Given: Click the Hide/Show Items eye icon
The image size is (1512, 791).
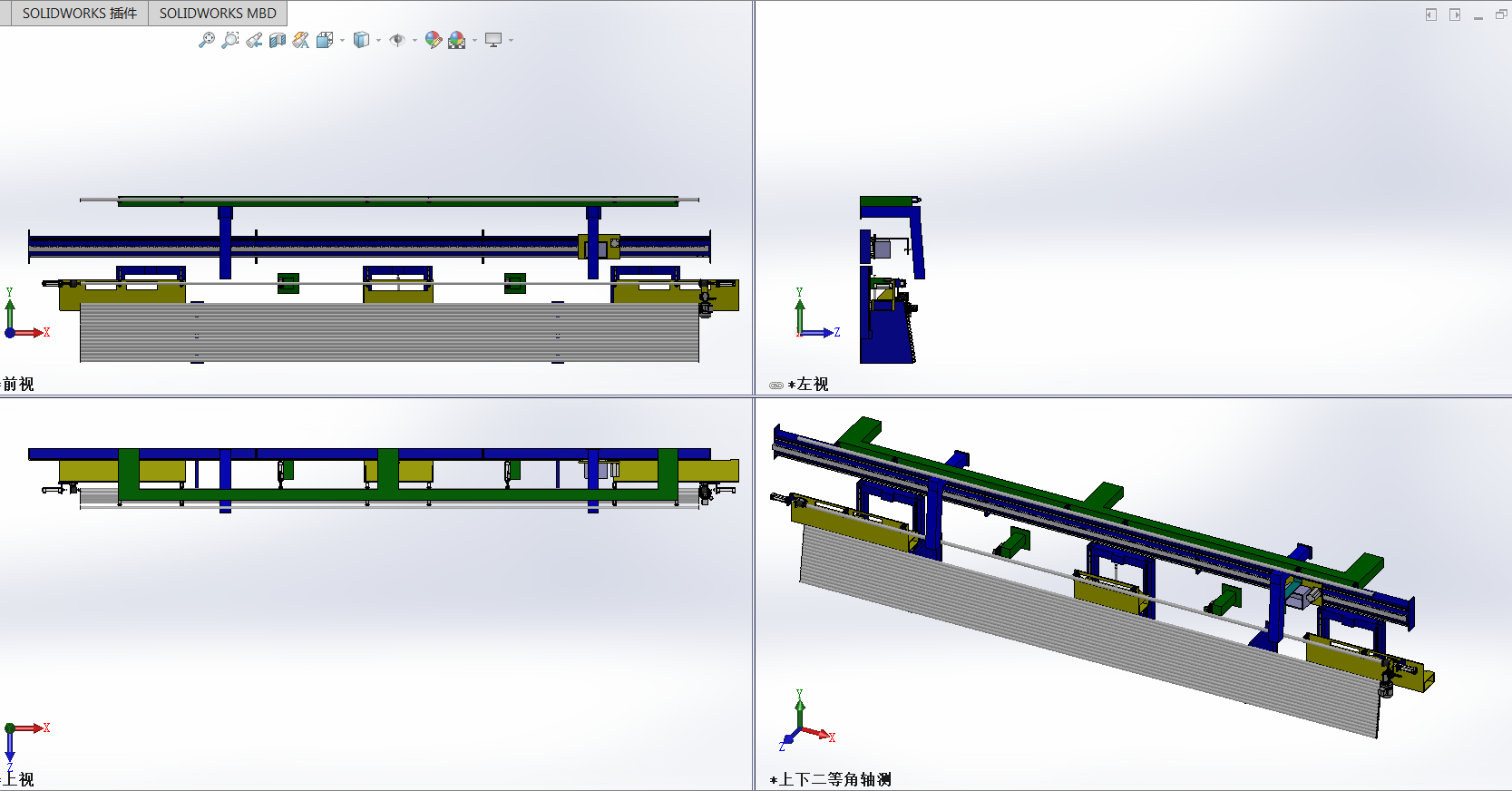Looking at the screenshot, I should click(x=397, y=40).
